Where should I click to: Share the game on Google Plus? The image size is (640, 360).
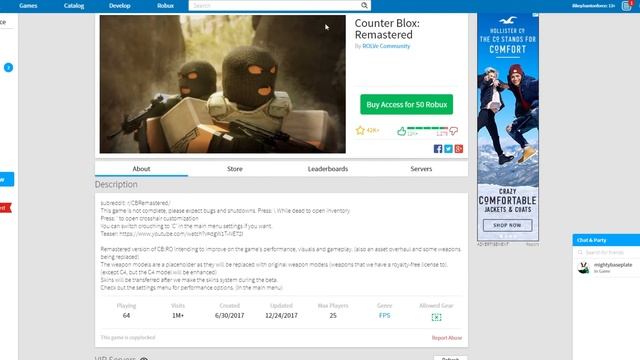point(459,149)
